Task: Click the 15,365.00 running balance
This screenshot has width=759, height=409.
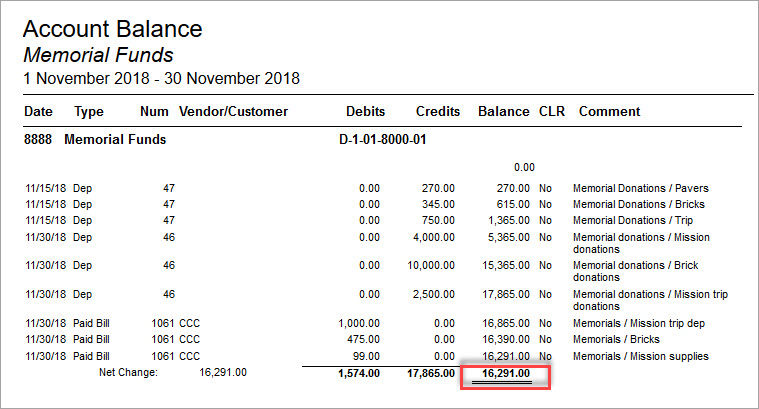Action: click(506, 265)
